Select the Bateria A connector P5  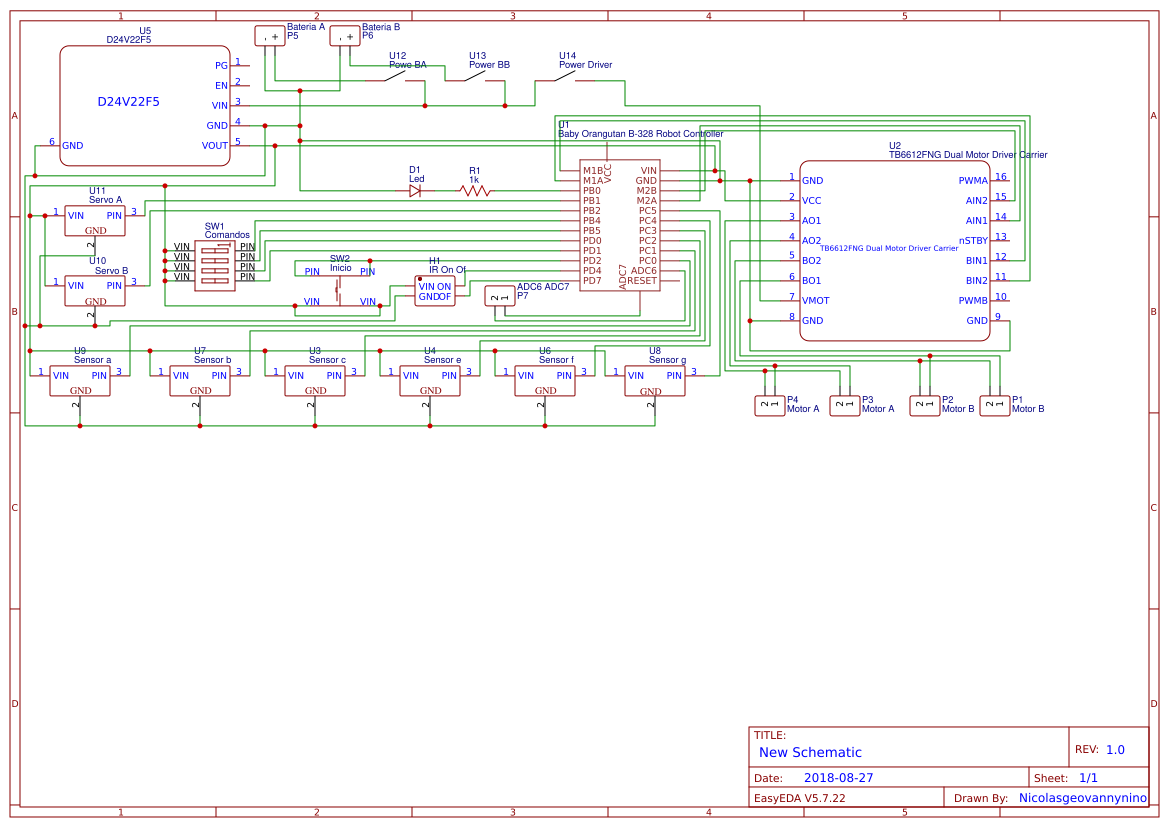[x=270, y=36]
